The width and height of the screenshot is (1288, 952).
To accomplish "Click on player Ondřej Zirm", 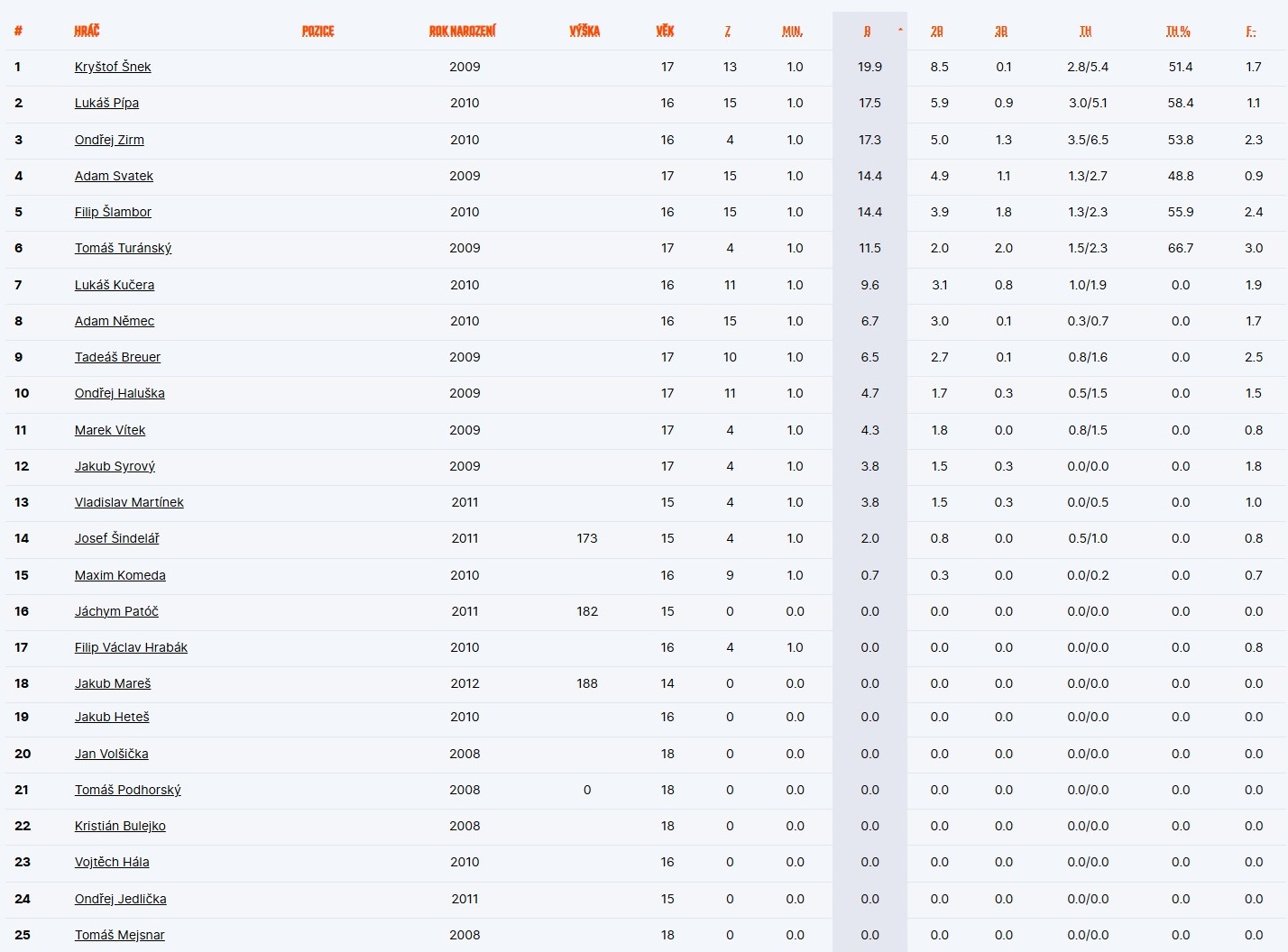I will coord(109,140).
